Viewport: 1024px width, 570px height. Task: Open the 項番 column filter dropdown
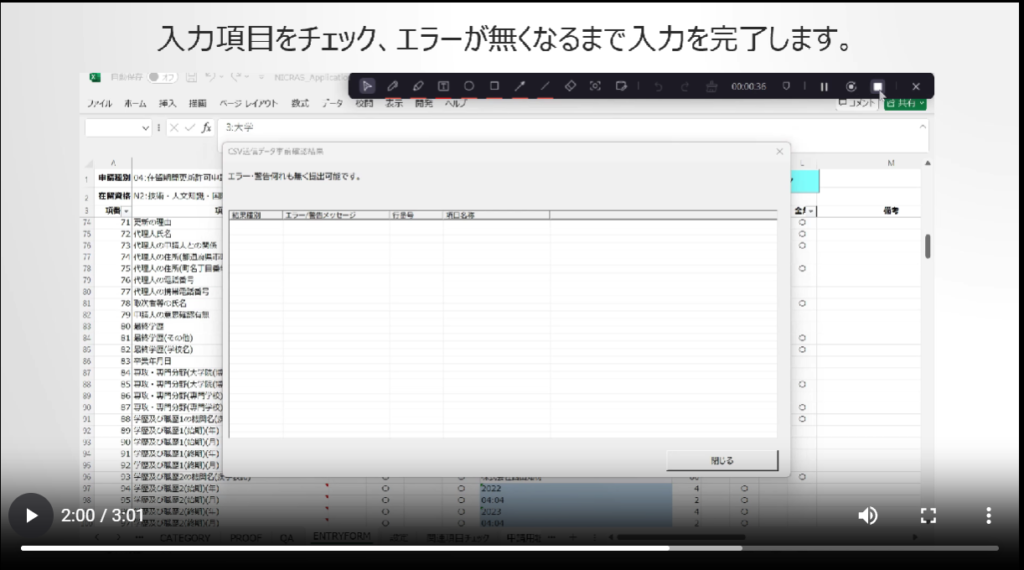tap(125, 211)
